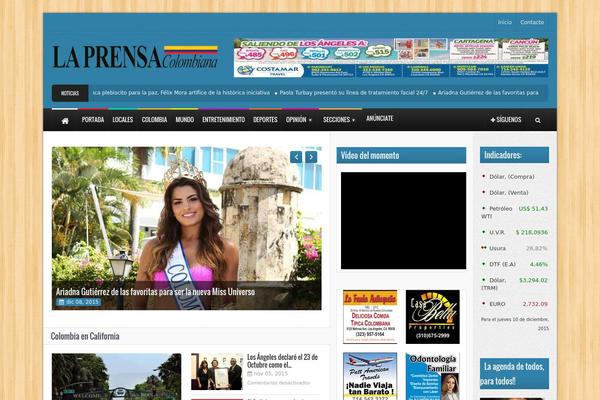Open ticker headline about Paola Turbay
The width and height of the screenshot is (600, 400).
point(354,93)
